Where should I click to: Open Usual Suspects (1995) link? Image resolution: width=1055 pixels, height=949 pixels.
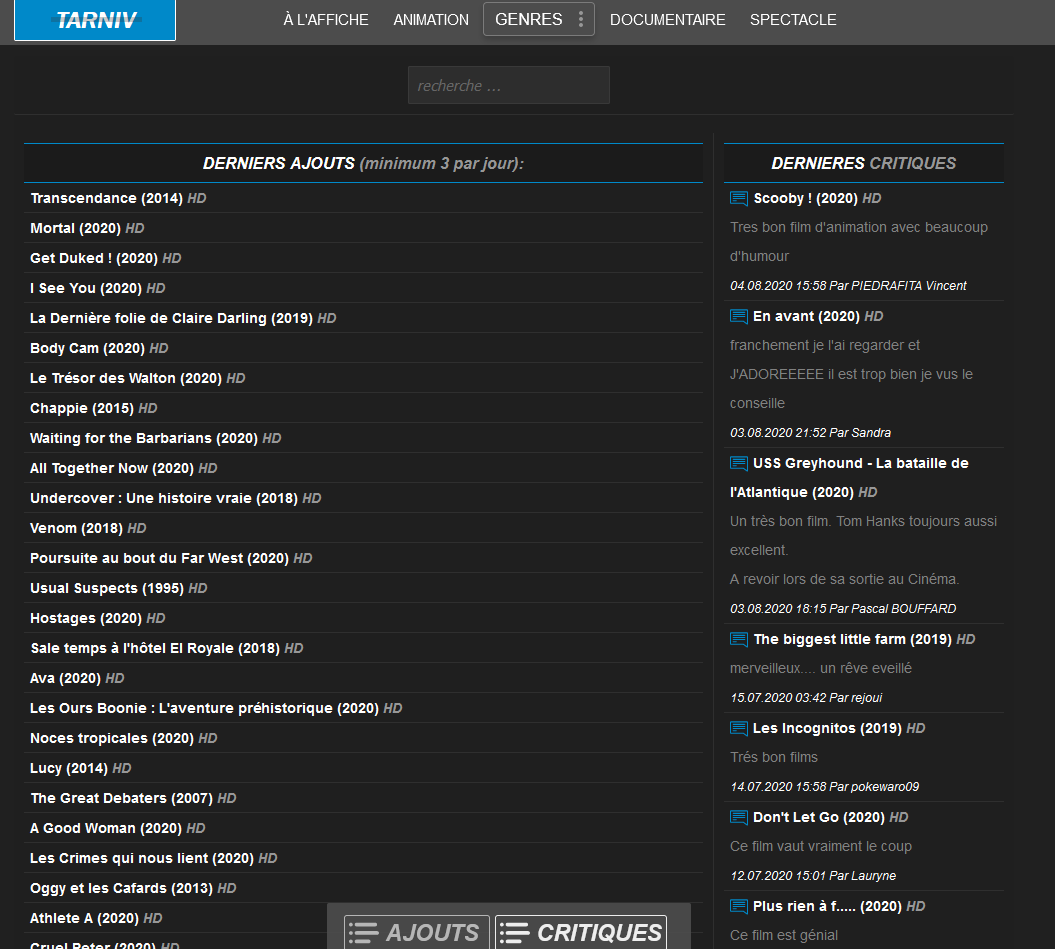pyautogui.click(x=118, y=588)
